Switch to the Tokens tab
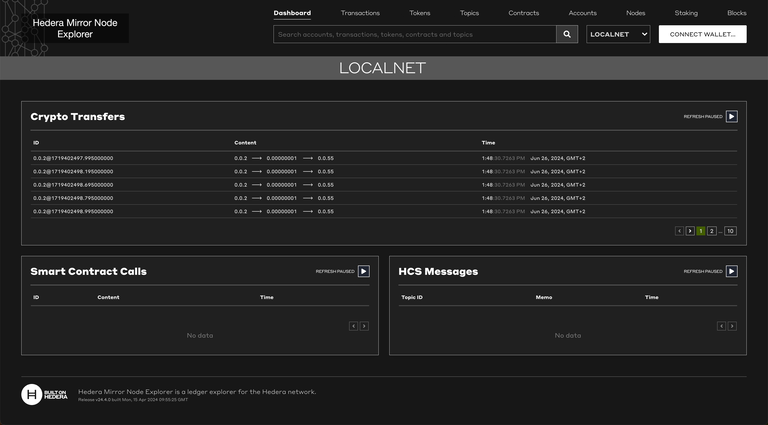 click(x=420, y=13)
